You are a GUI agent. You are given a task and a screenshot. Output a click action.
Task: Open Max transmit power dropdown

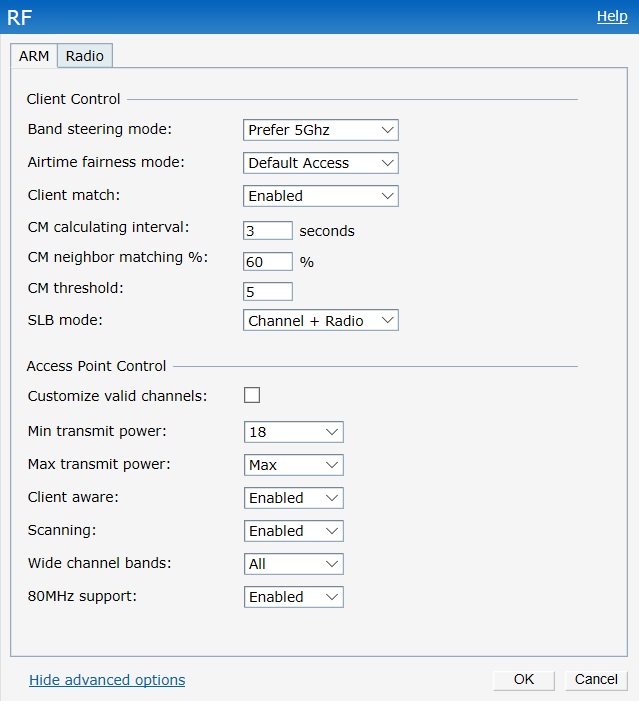(x=293, y=465)
